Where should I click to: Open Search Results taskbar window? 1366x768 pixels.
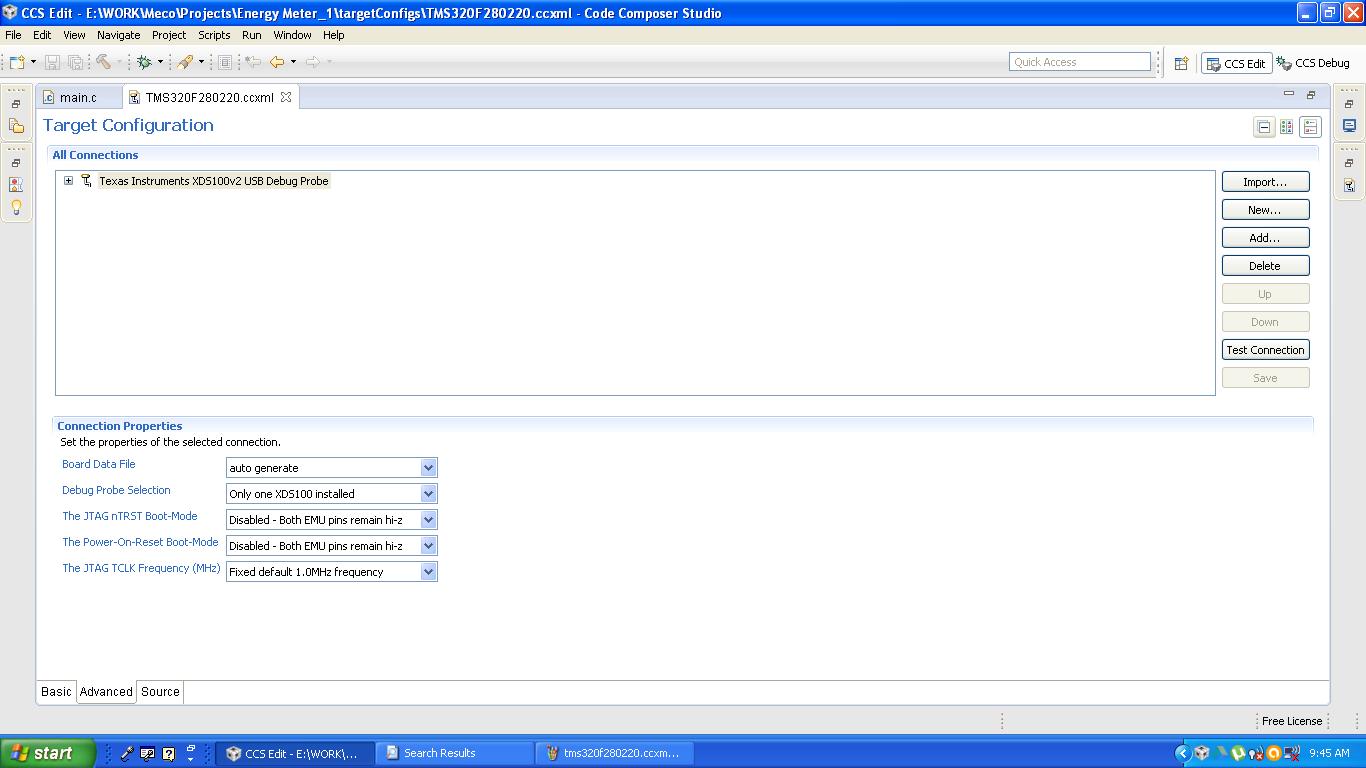[455, 753]
